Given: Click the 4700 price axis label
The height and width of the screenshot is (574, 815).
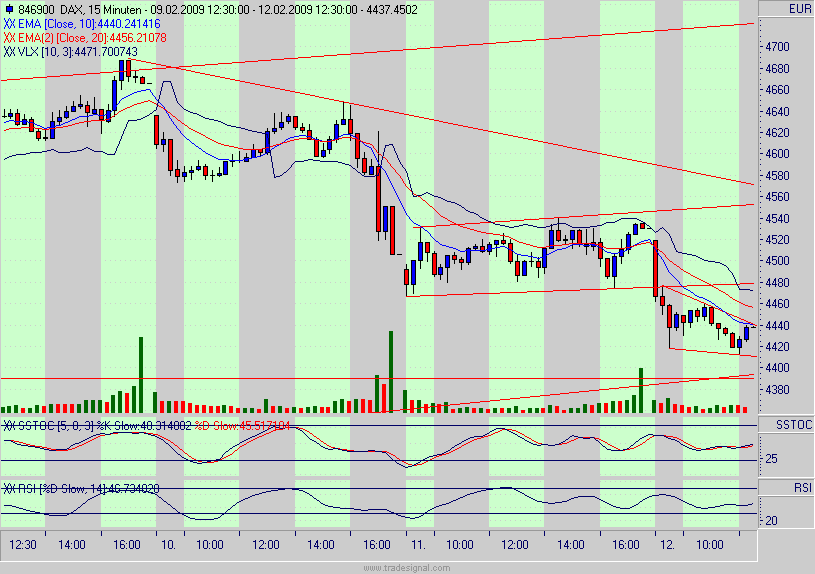Looking at the screenshot, I should point(777,47).
